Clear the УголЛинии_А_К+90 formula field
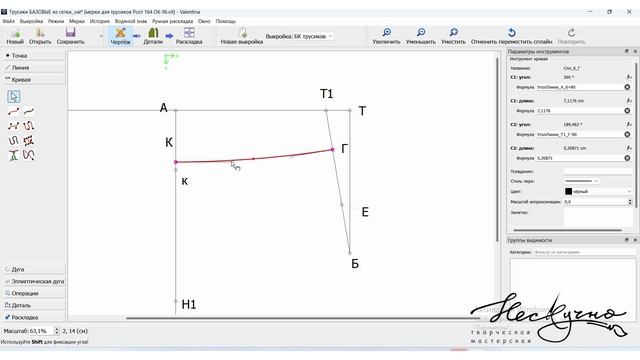The width and height of the screenshot is (640, 360). [627, 87]
